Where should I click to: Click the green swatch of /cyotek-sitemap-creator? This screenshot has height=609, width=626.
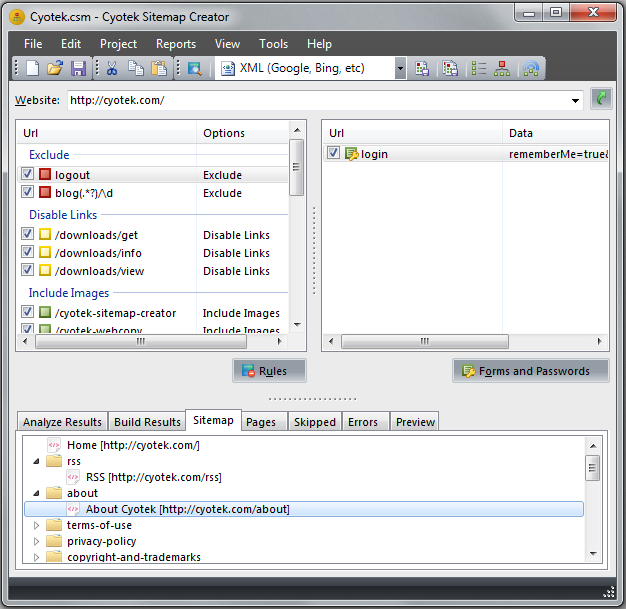[x=45, y=312]
